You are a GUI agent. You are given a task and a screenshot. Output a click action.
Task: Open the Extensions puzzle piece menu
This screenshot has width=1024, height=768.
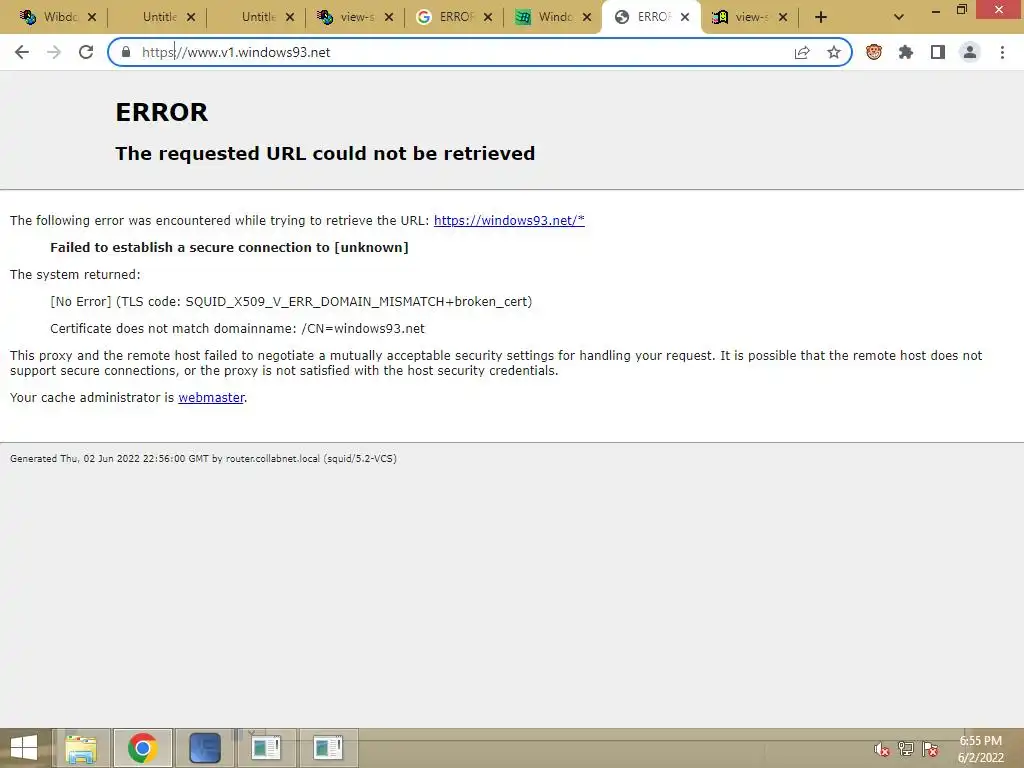(906, 52)
